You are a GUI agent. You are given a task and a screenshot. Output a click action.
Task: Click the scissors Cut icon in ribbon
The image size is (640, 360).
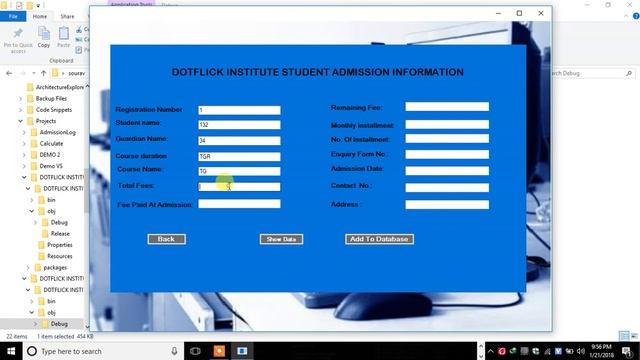pos(79,29)
